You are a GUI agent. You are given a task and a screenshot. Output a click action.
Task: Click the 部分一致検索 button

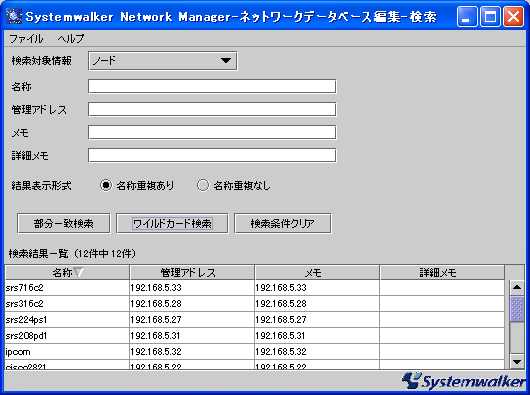pyautogui.click(x=64, y=223)
